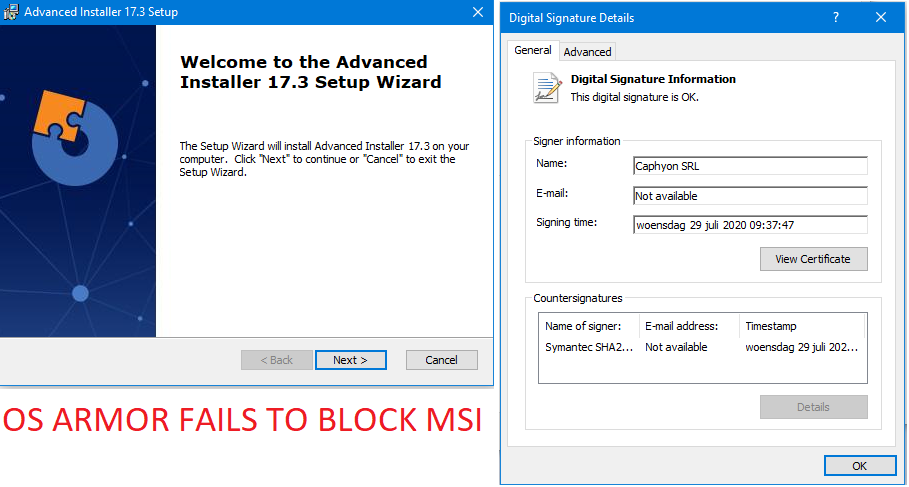
Task: Click the installer icon in Setup title bar
Action: 10,12
